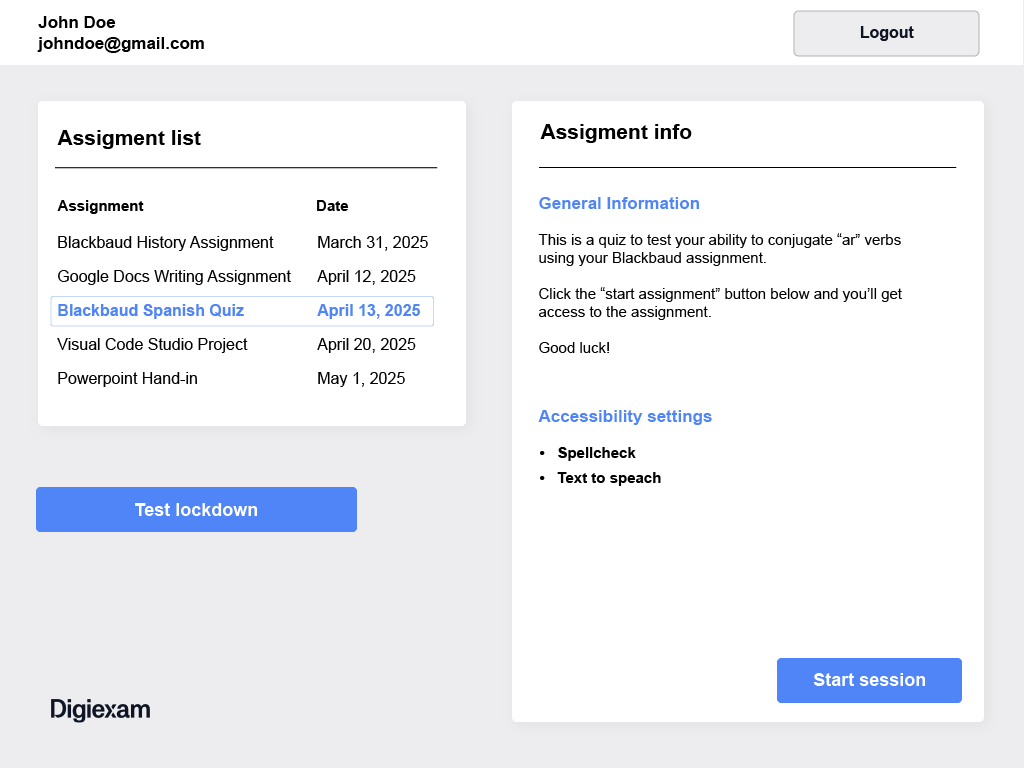Click the Assignment column header
1024x768 pixels.
point(101,206)
